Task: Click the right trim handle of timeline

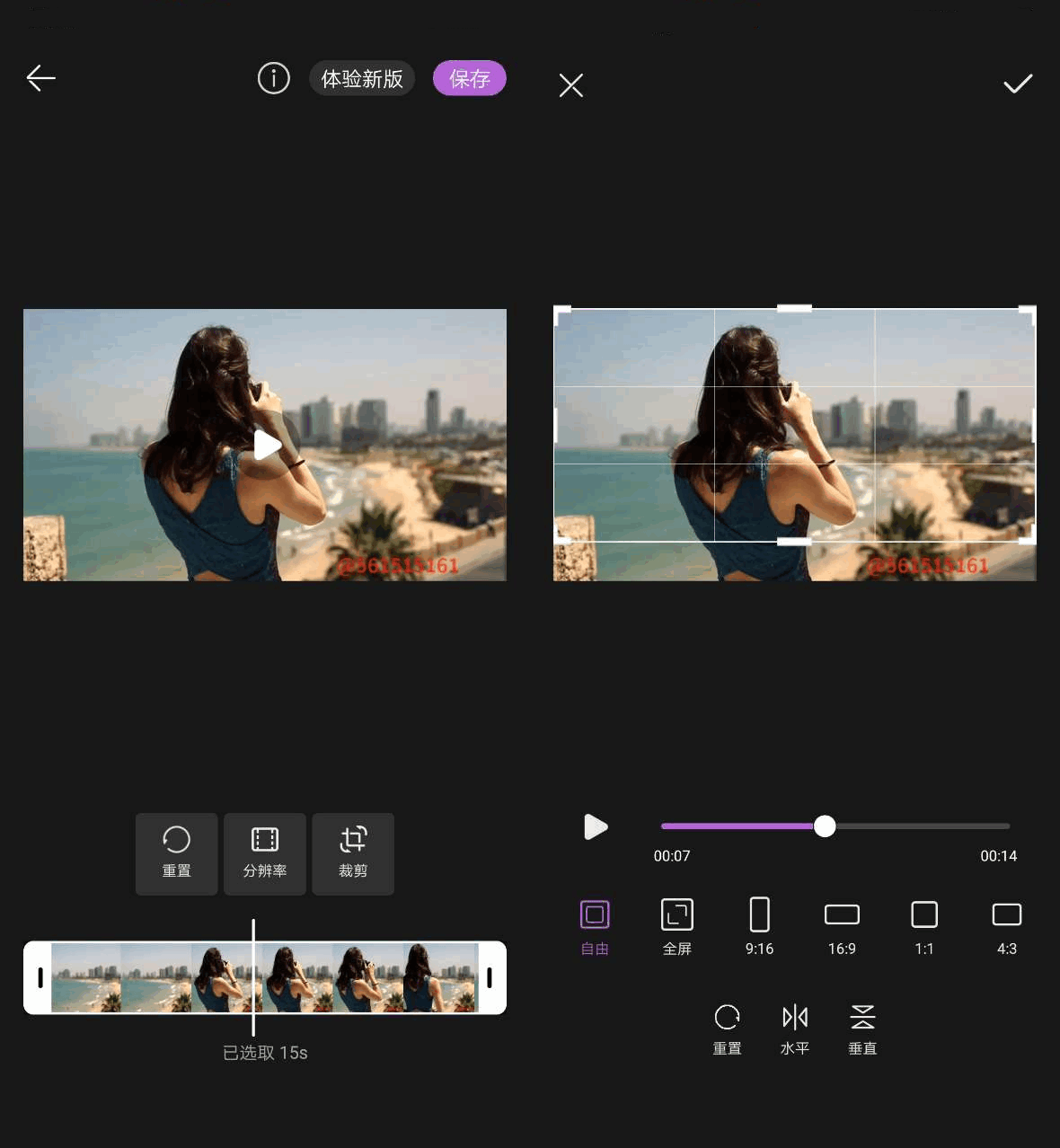Action: [490, 977]
